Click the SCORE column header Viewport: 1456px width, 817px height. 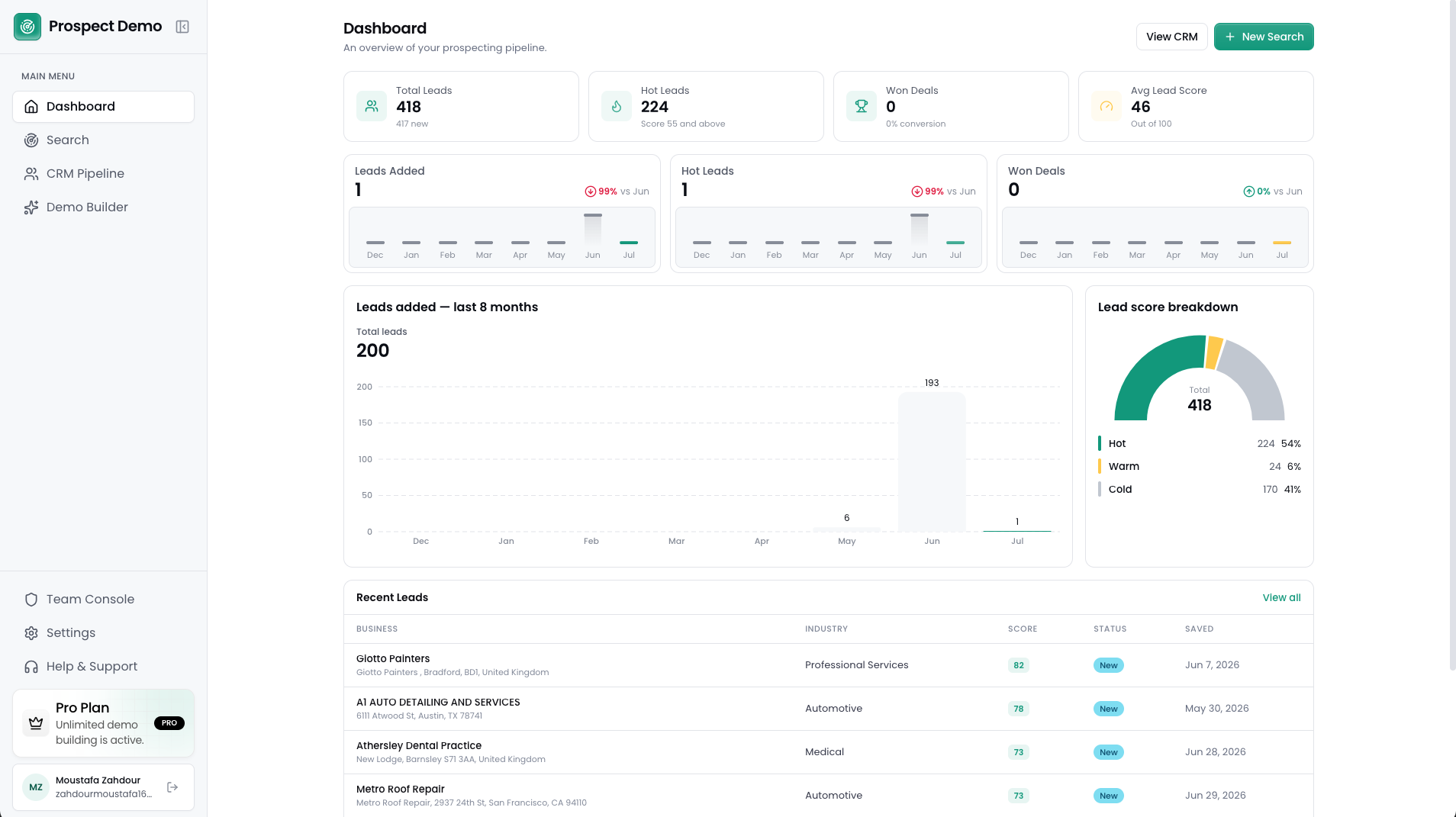[x=1023, y=629]
